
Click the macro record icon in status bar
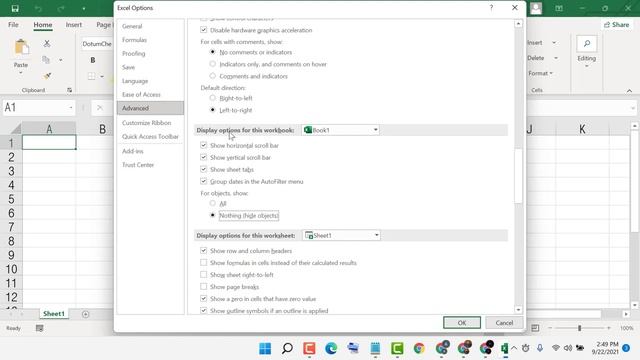[40, 328]
